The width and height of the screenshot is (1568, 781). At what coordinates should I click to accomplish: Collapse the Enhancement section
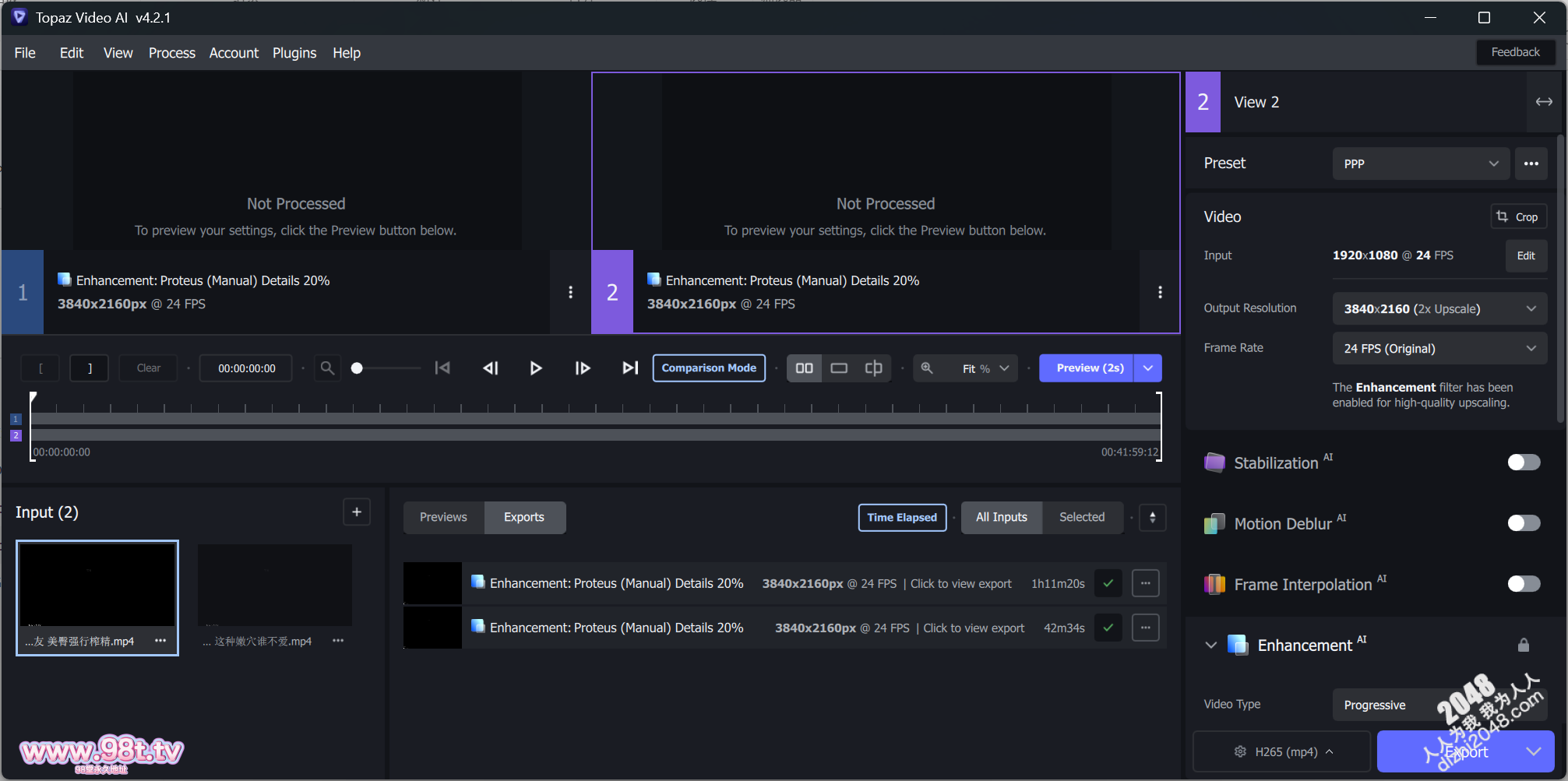(1210, 646)
